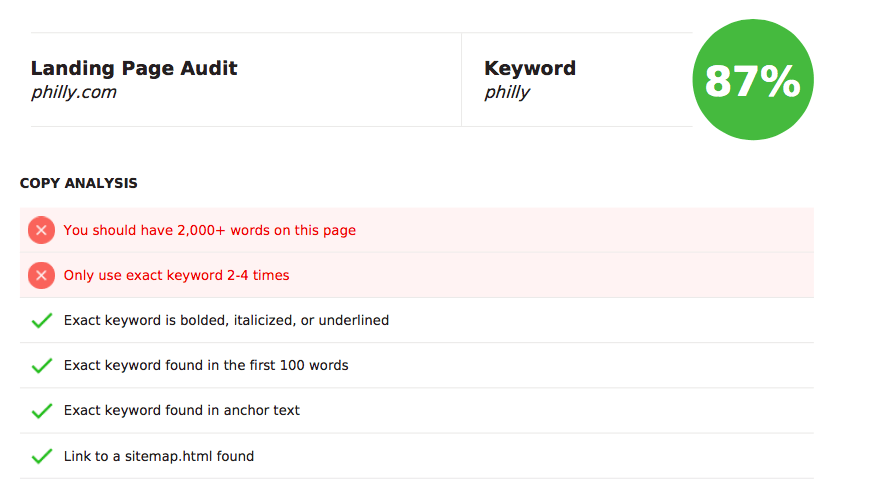The height and width of the screenshot is (502, 870).
Task: Click 'Exact keyword found in the first 100 words'
Action: [x=206, y=366]
